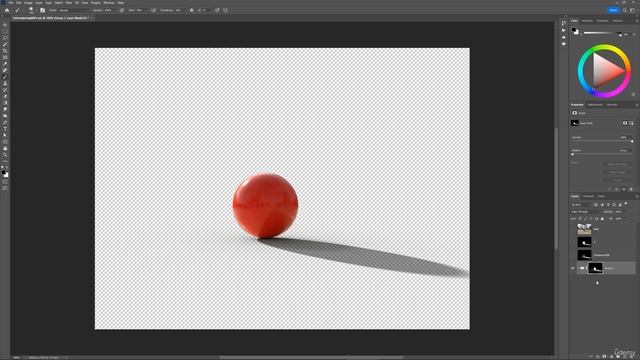Screen dimensions: 640x360
Task: Toggle pressure for size button
Action: pos(217,10)
